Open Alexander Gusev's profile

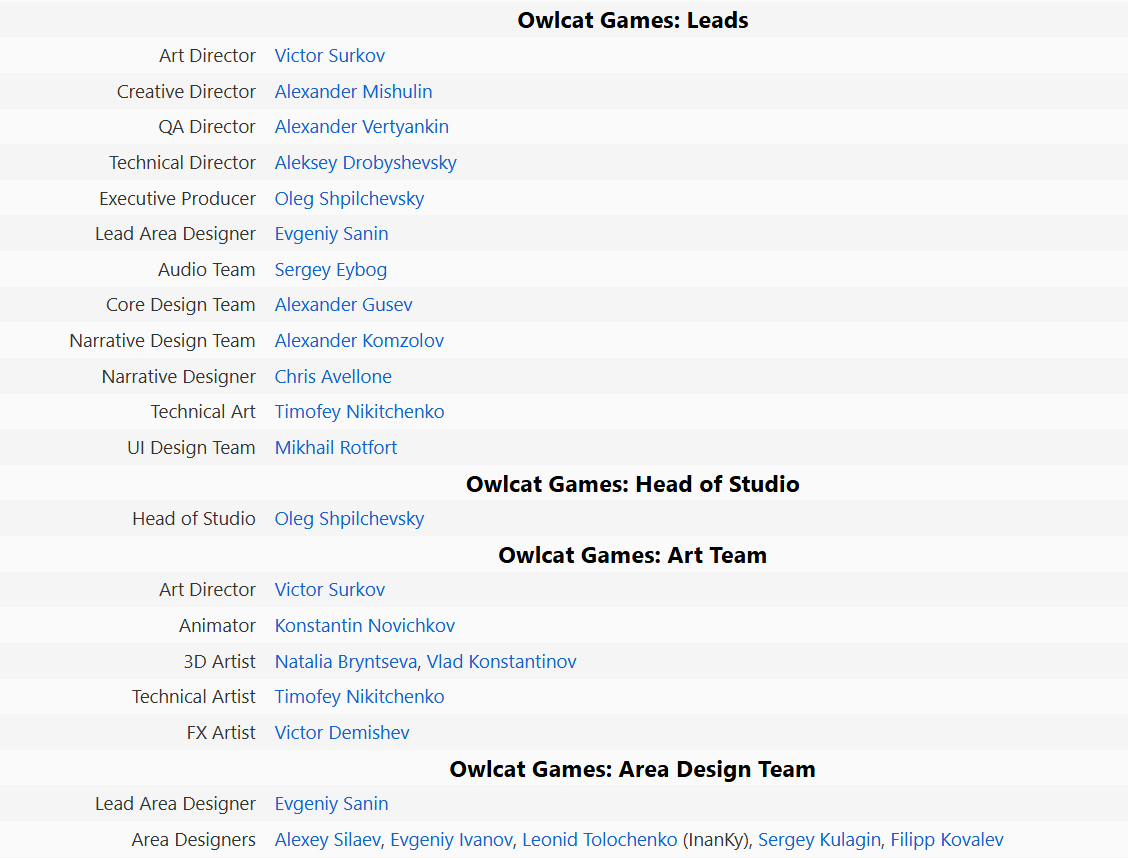click(344, 305)
